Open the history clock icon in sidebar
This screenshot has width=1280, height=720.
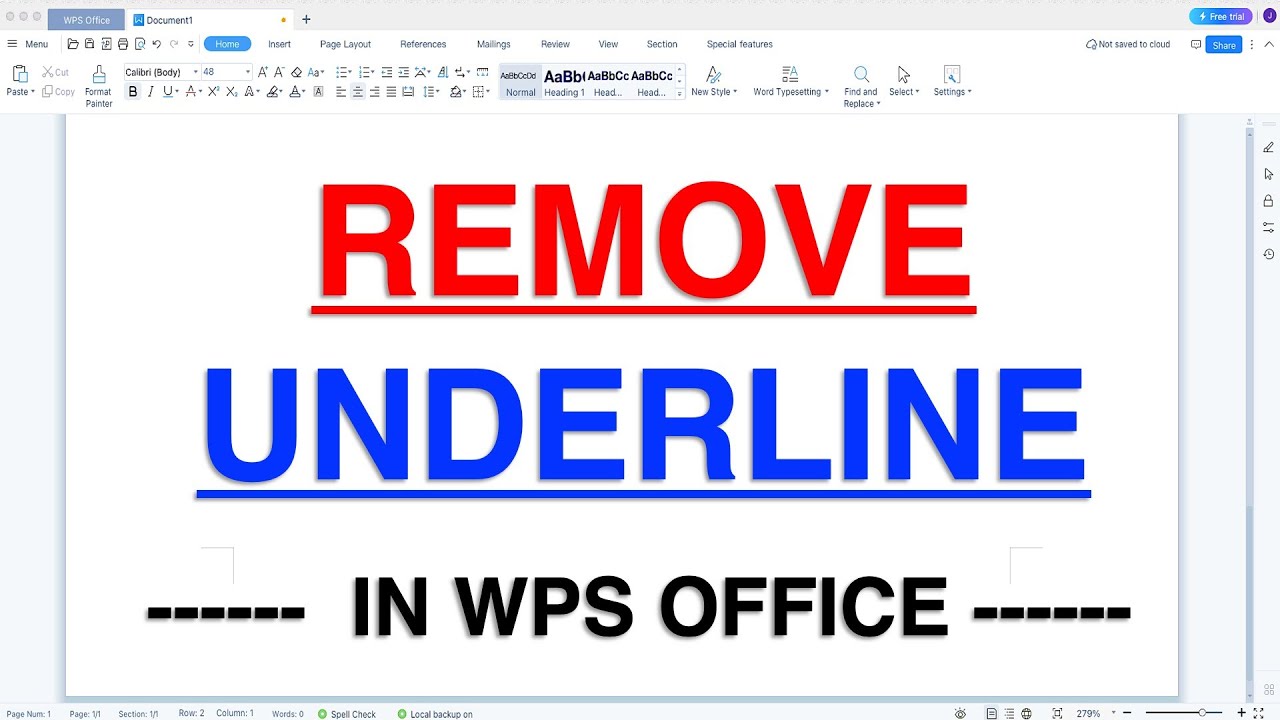click(1269, 254)
